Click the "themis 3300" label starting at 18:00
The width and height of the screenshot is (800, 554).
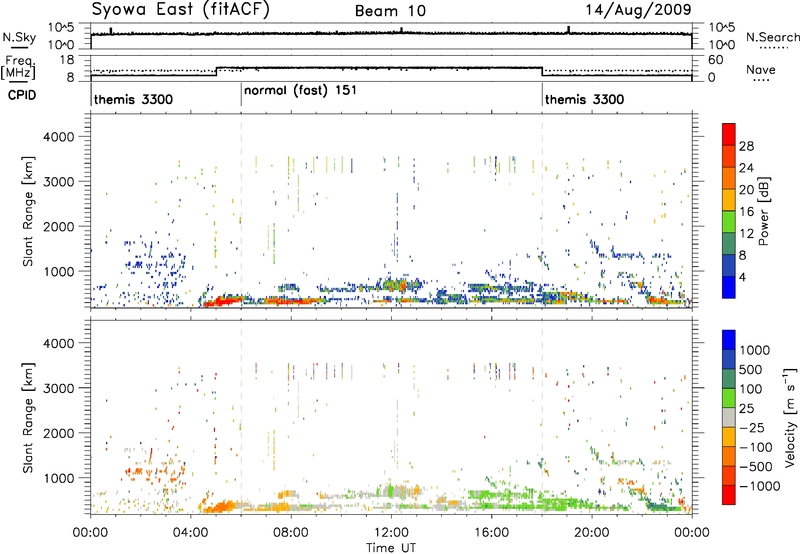(x=584, y=99)
